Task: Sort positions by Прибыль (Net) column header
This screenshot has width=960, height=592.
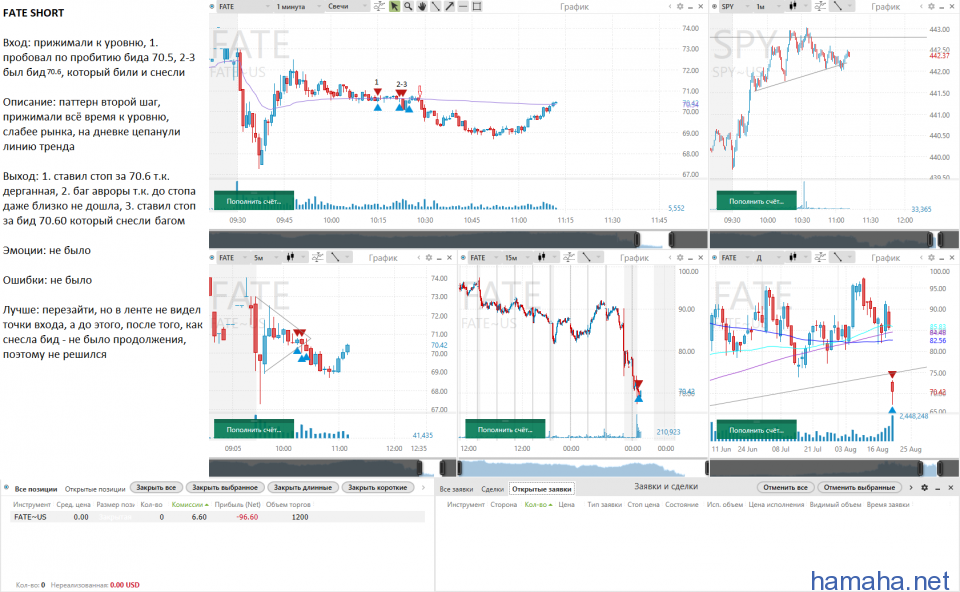Action: click(238, 504)
